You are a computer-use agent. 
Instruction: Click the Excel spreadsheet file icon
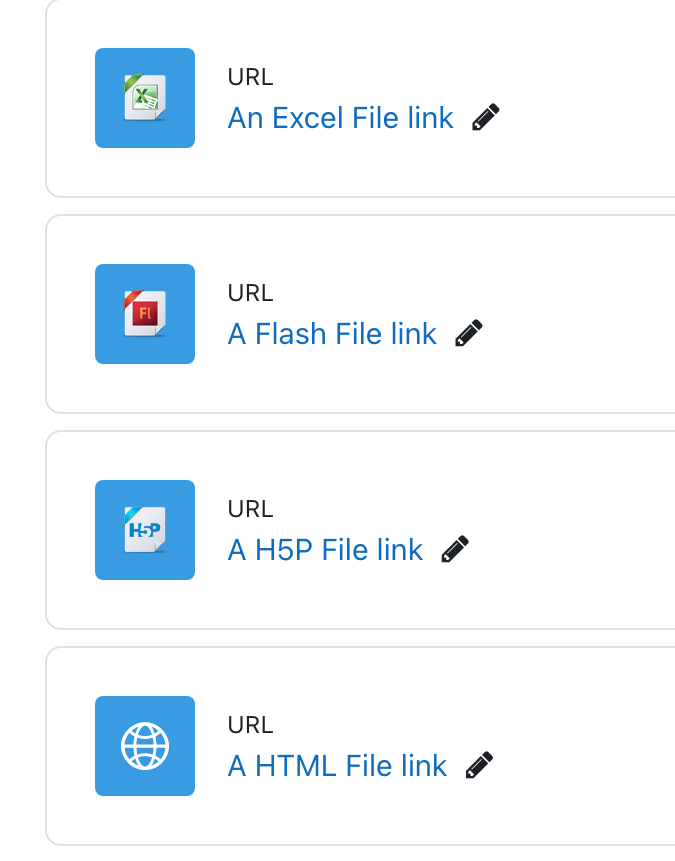tap(145, 98)
